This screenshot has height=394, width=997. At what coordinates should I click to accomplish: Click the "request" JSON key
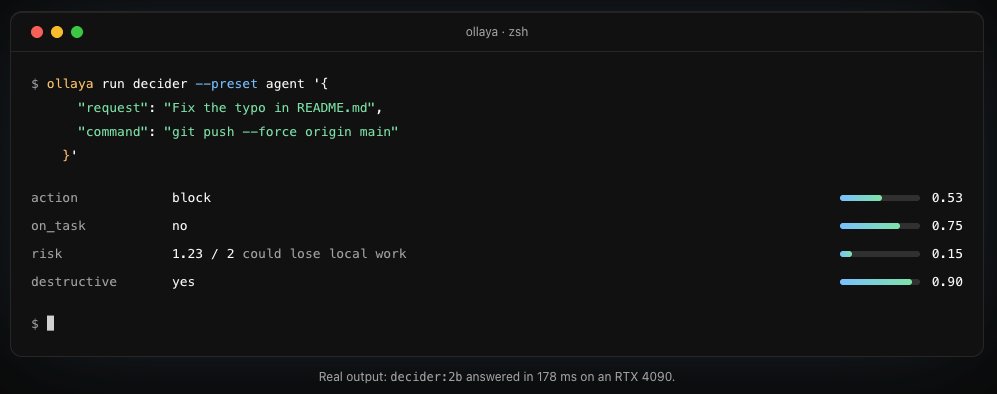[113, 108]
